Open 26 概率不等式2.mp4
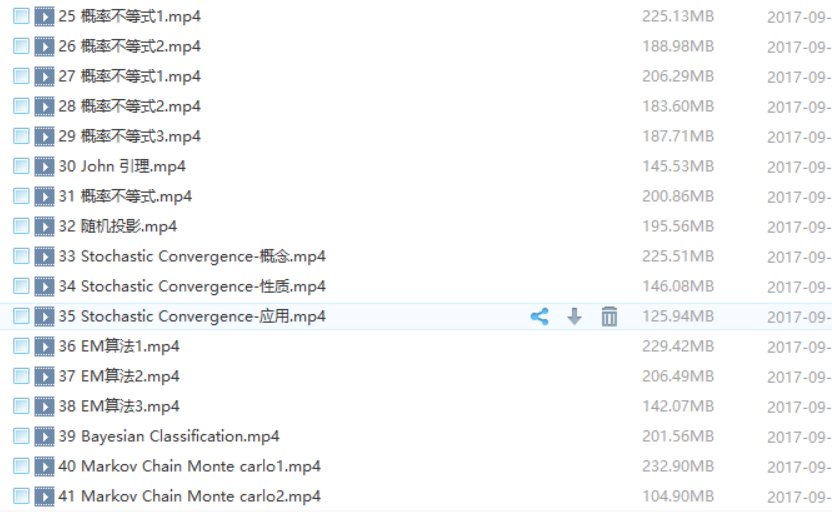 point(129,46)
